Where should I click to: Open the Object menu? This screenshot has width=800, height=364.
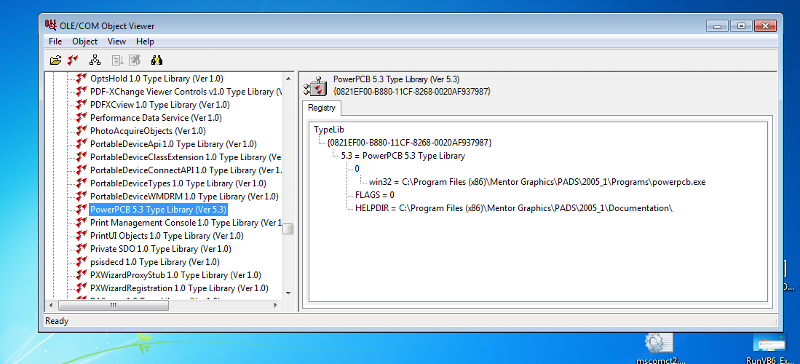(x=85, y=41)
